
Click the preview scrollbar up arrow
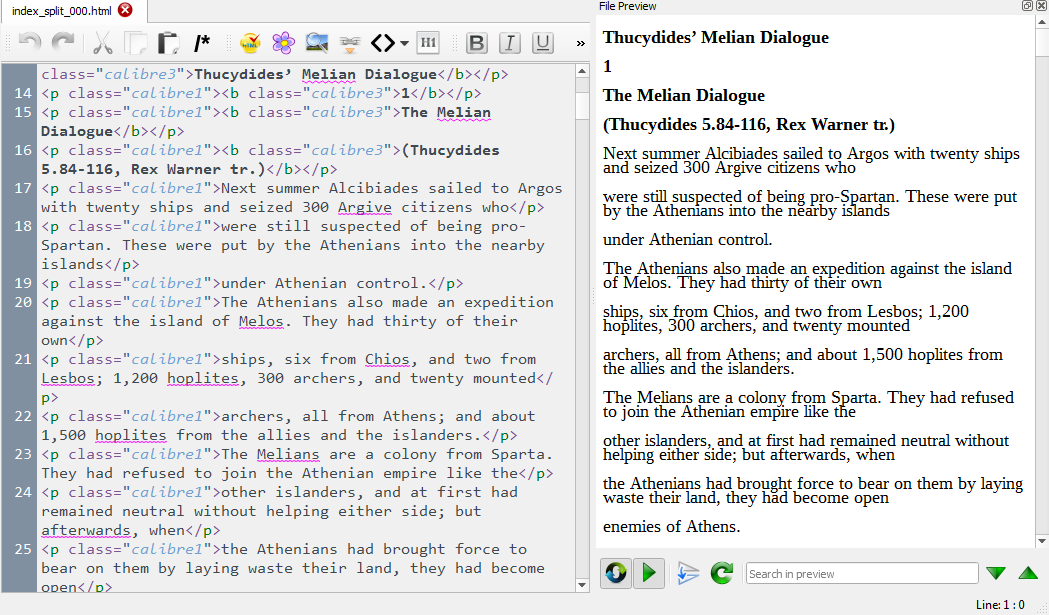click(x=1042, y=21)
